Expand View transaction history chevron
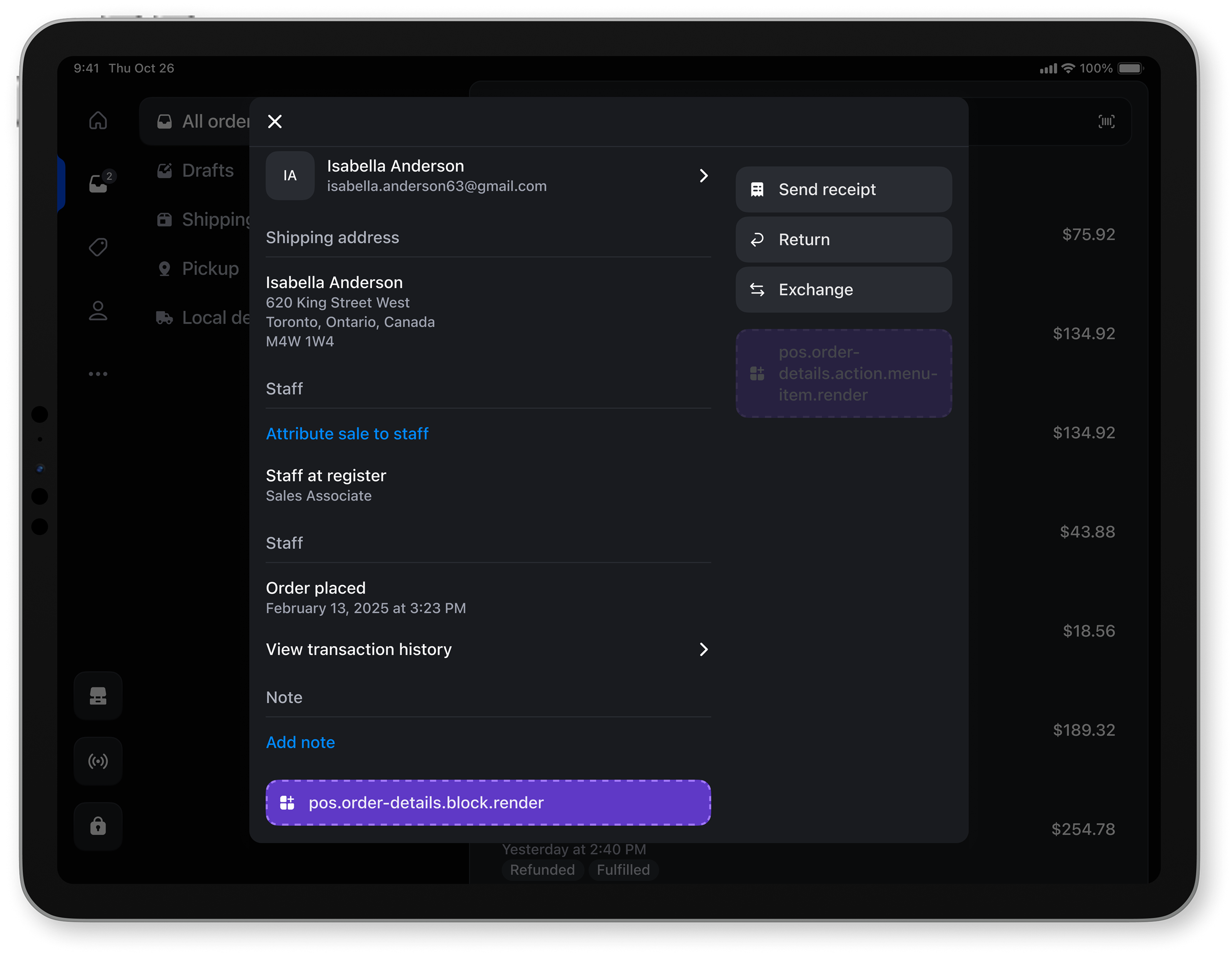Screen dimensions: 1232x955 (x=703, y=649)
